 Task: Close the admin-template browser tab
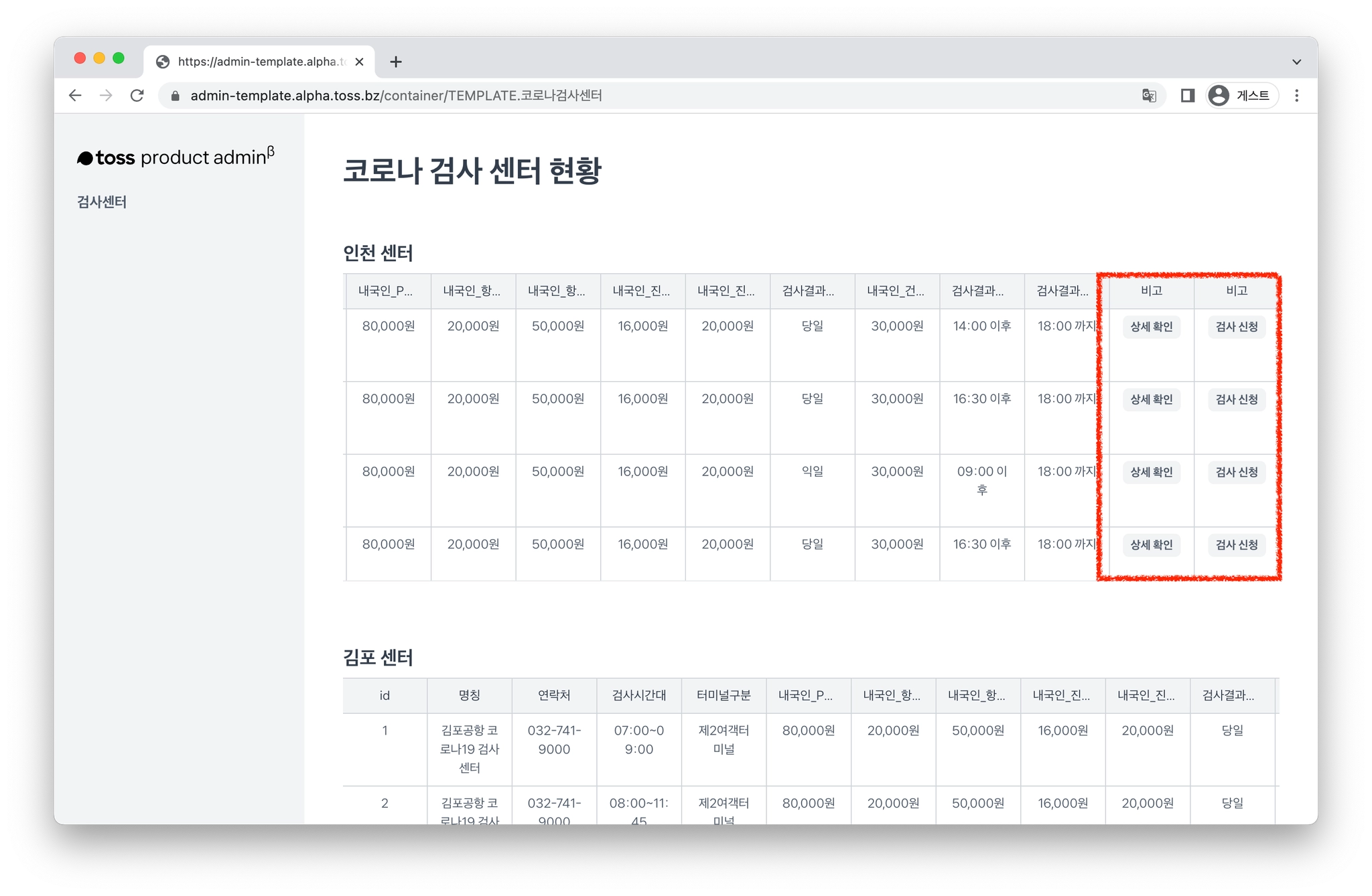[360, 62]
